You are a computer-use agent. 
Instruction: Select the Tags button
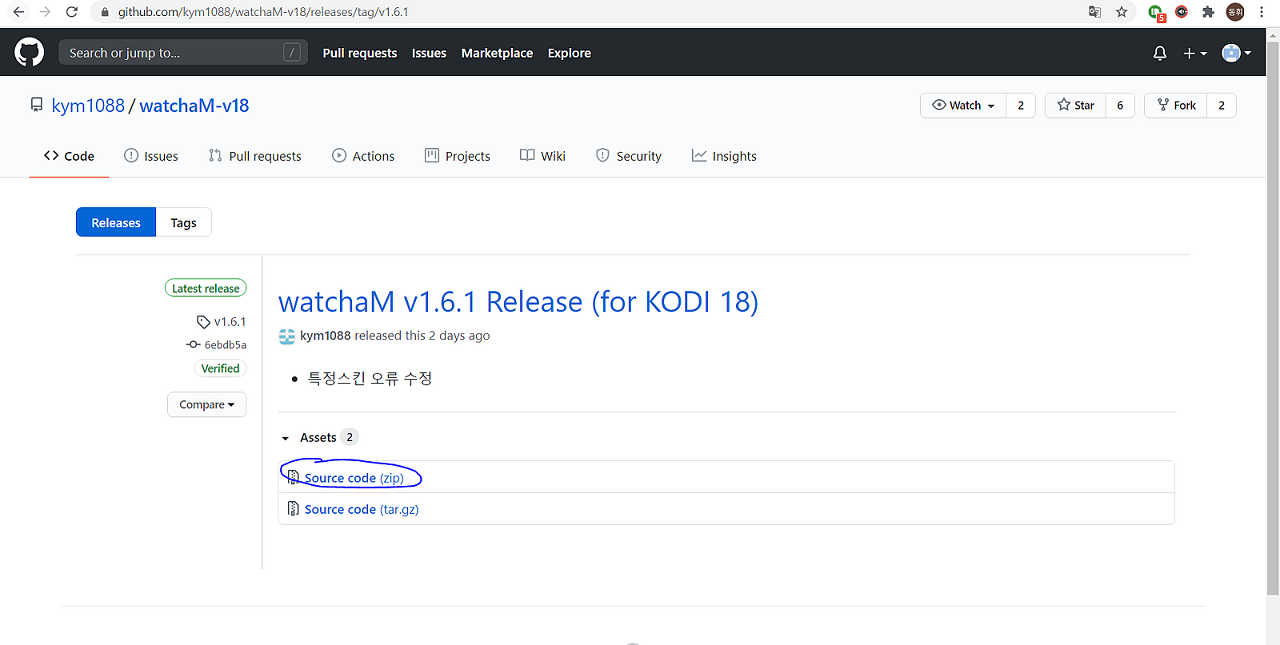click(183, 222)
